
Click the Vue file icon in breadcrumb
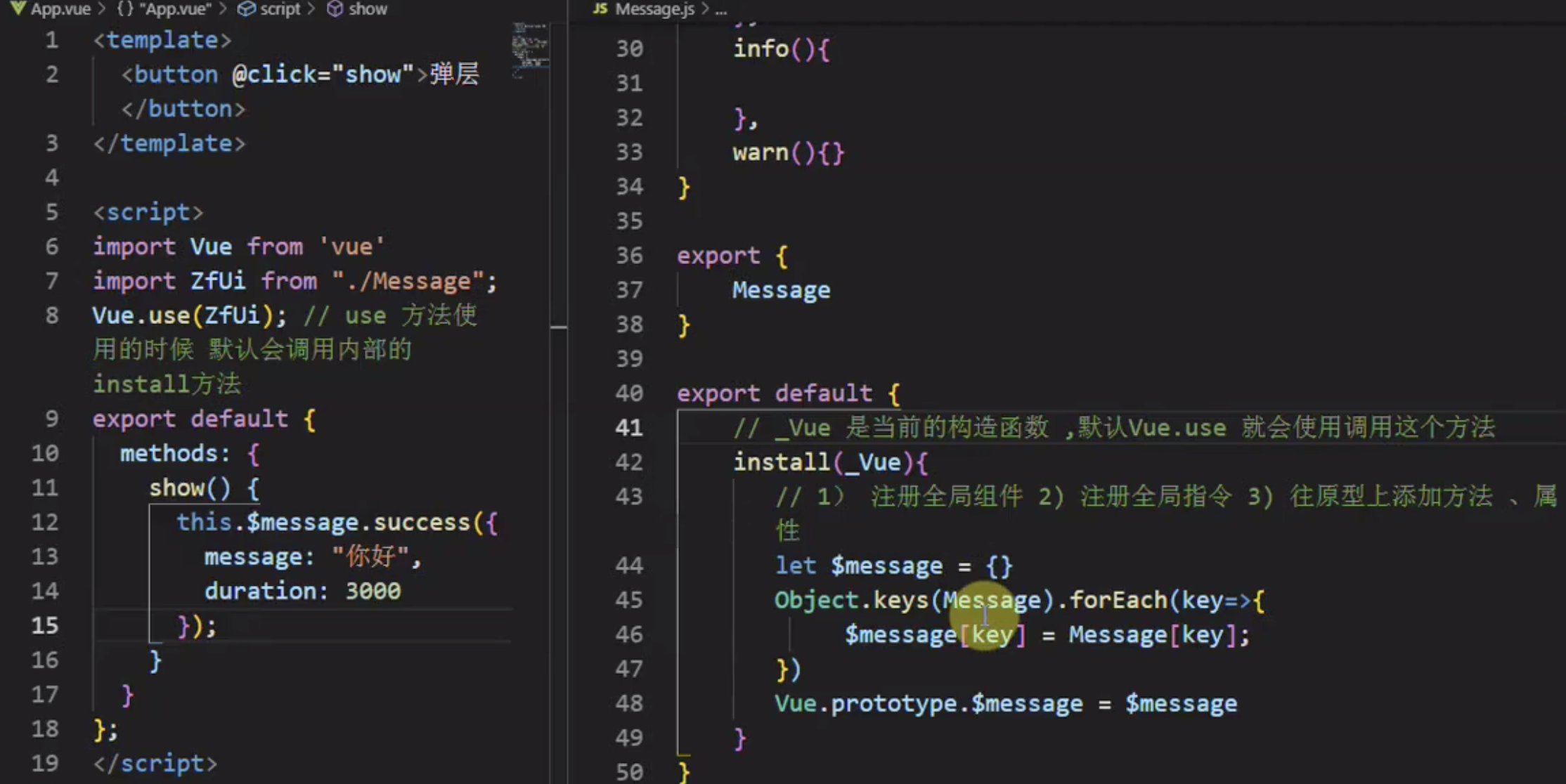18,8
